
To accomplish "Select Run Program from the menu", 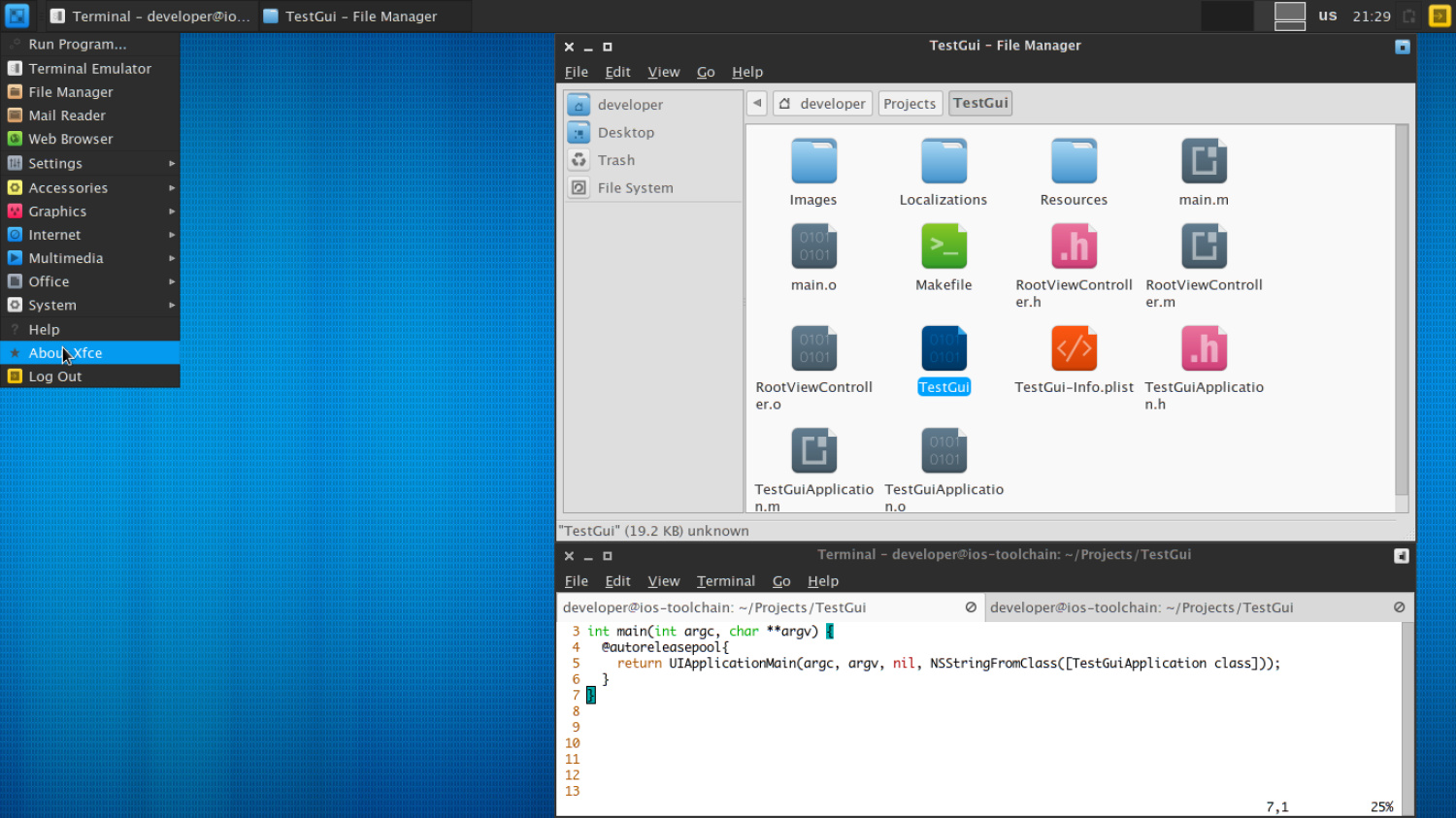I will point(90,45).
